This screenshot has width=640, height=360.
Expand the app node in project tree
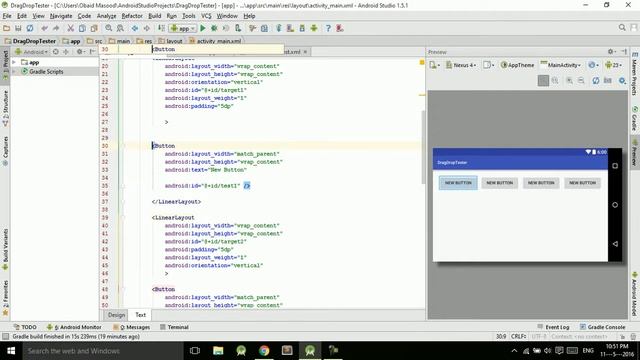coord(14,62)
